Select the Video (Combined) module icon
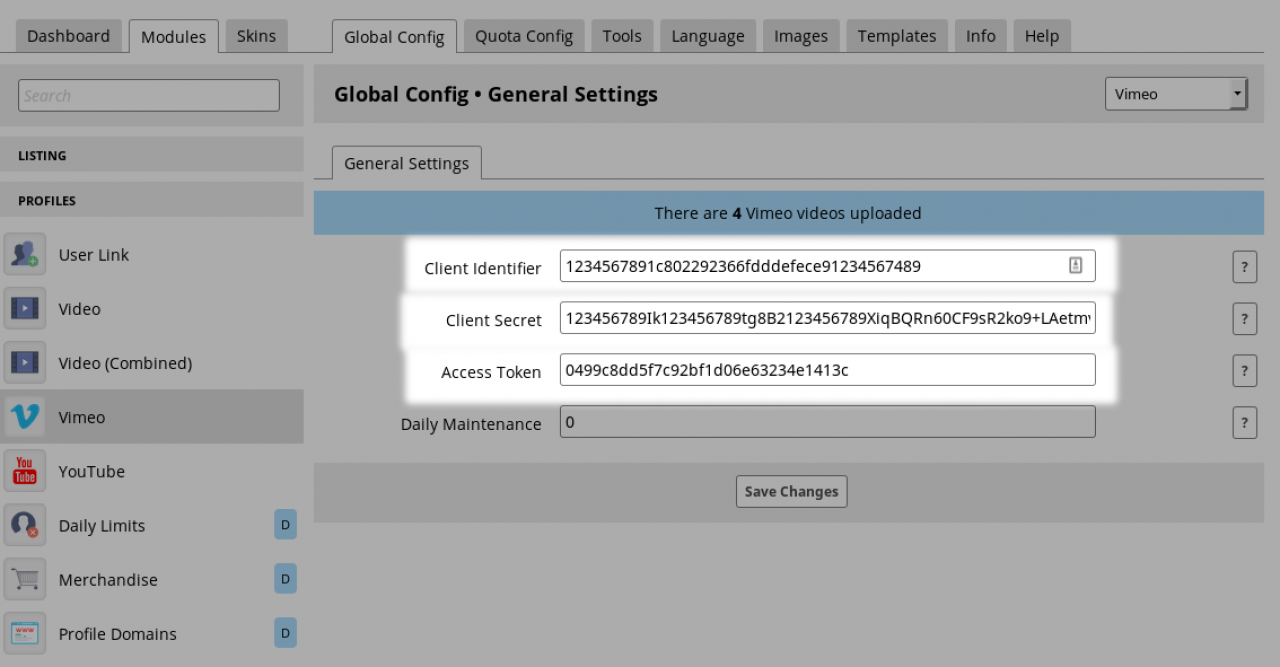Screen dimensions: 1280x667 [25, 363]
